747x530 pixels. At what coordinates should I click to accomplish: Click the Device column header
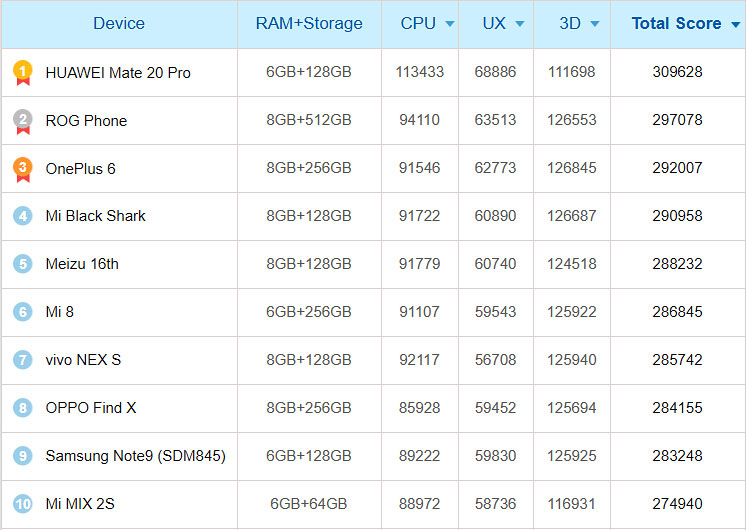119,23
